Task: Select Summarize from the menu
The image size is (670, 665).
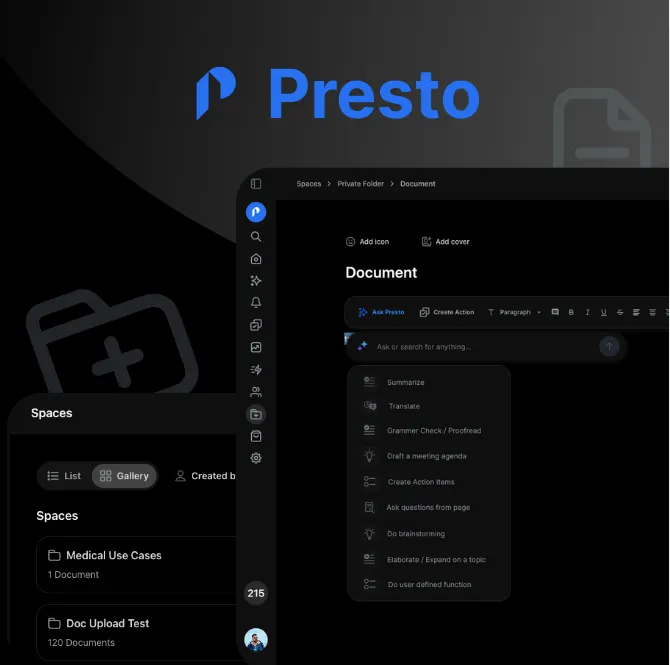Action: pos(429,383)
